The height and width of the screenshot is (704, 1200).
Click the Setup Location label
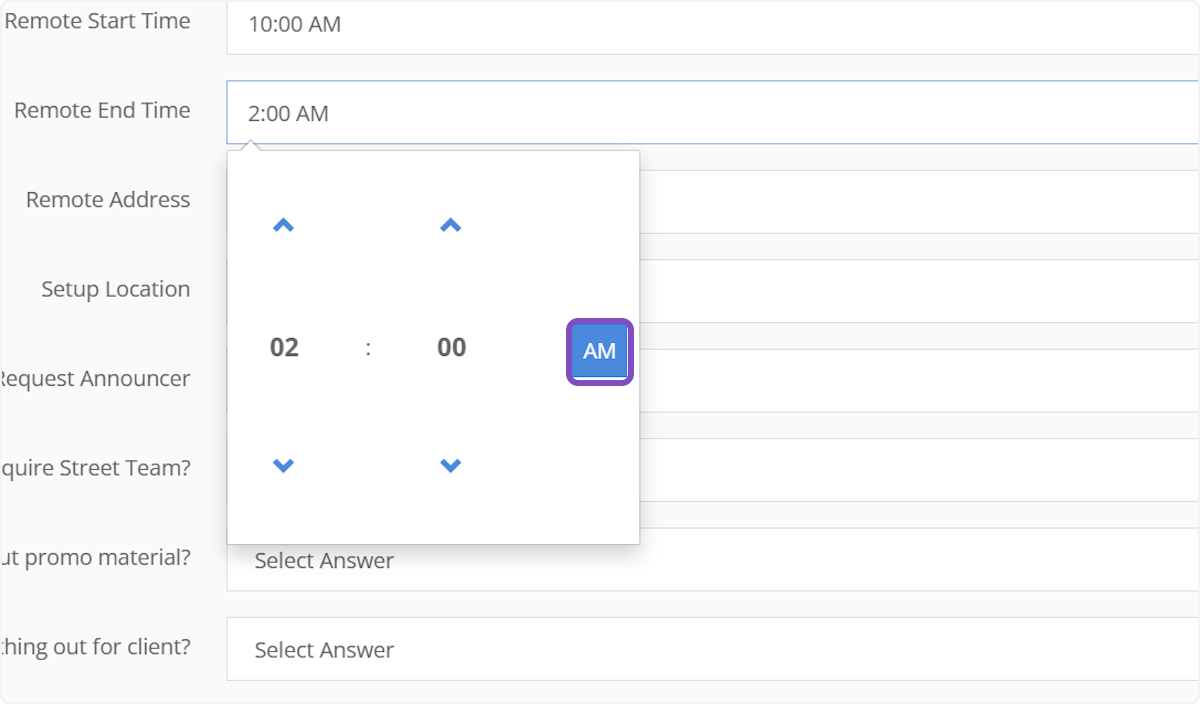pyautogui.click(x=115, y=289)
